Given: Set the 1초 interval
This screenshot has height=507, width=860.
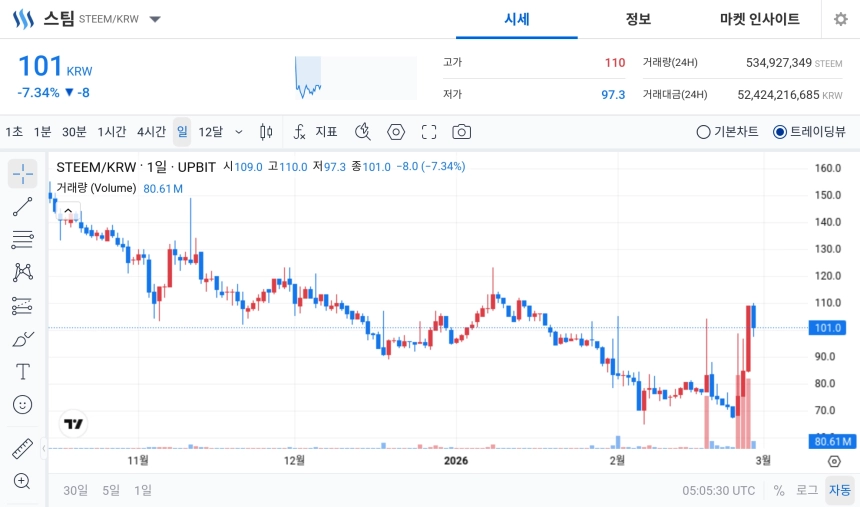Looking at the screenshot, I should click(x=14, y=132).
